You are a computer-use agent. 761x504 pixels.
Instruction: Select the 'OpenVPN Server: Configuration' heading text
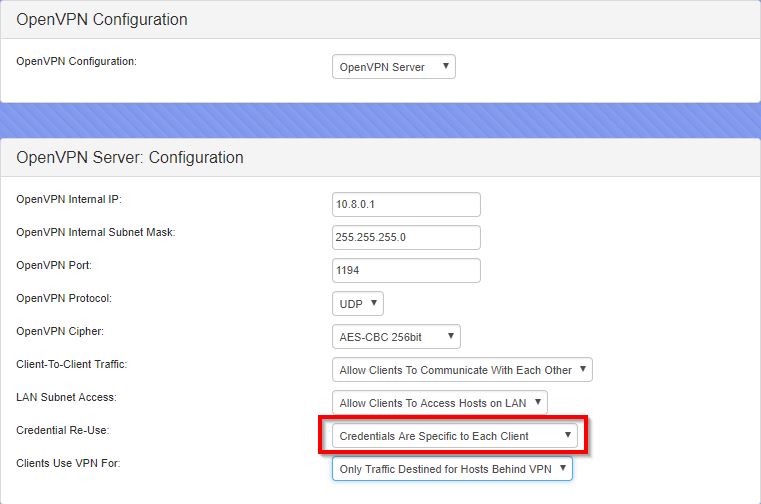[x=130, y=157]
